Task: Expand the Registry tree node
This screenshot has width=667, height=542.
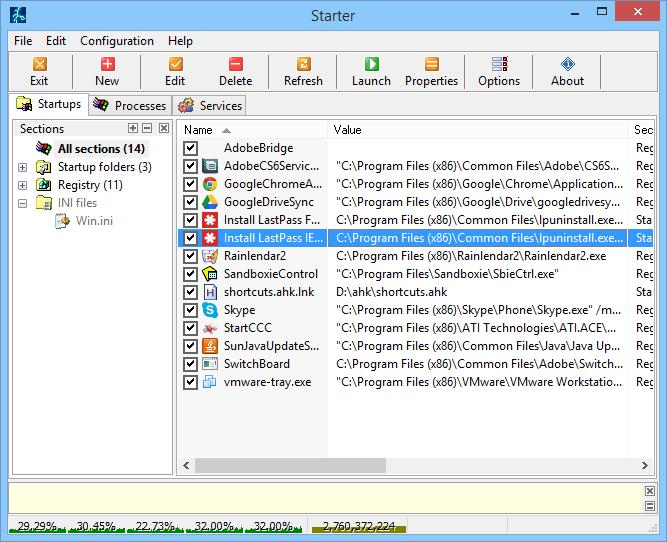Action: (x=23, y=185)
